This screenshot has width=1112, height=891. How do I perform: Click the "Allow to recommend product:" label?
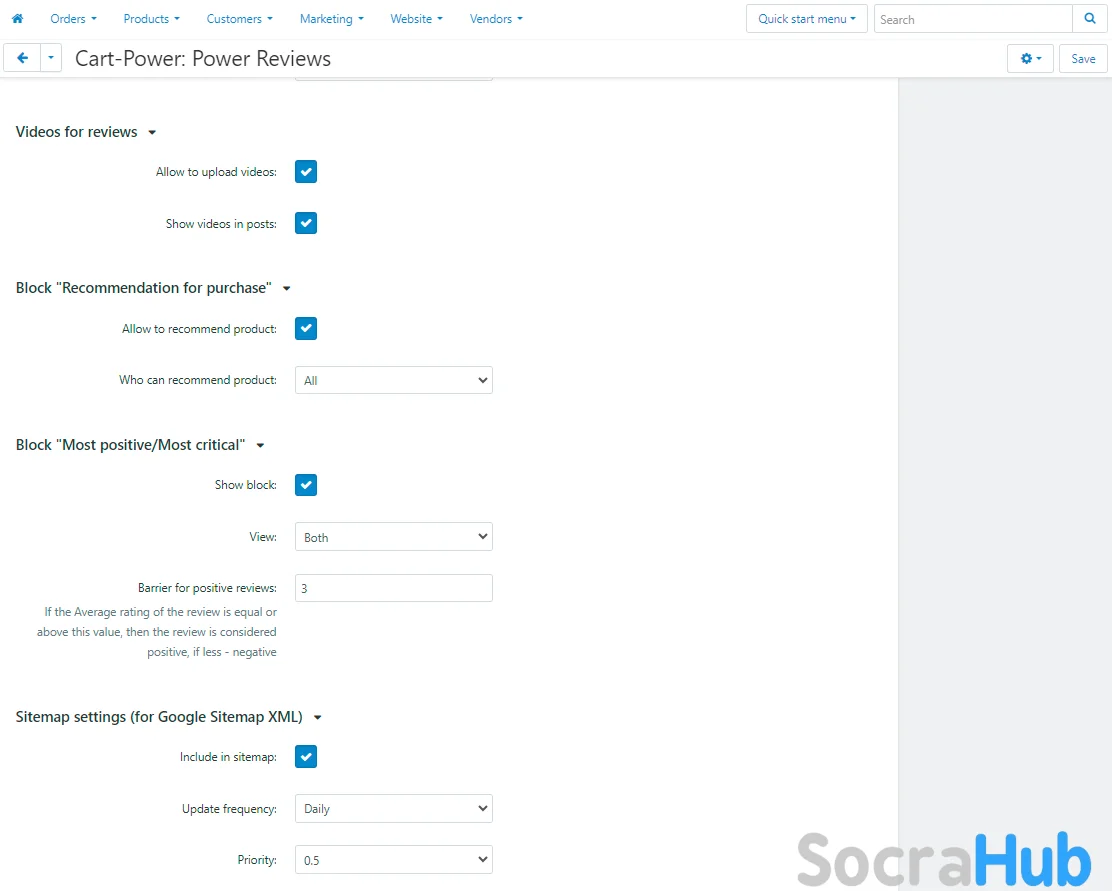199,328
